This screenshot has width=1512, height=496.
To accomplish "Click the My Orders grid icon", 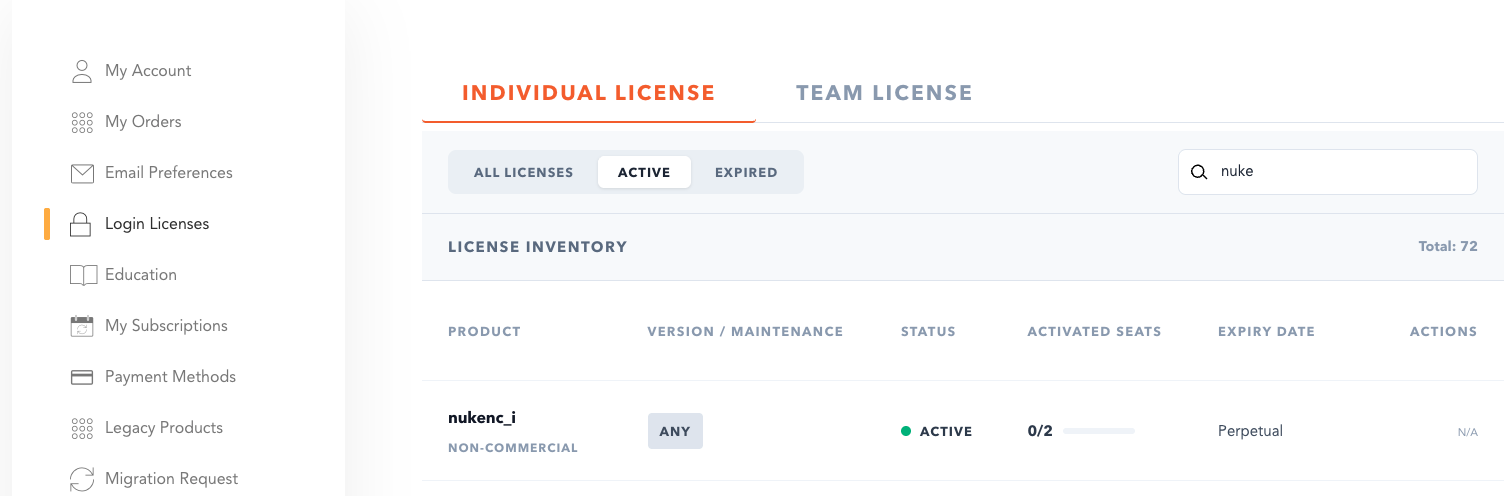I will (82, 122).
